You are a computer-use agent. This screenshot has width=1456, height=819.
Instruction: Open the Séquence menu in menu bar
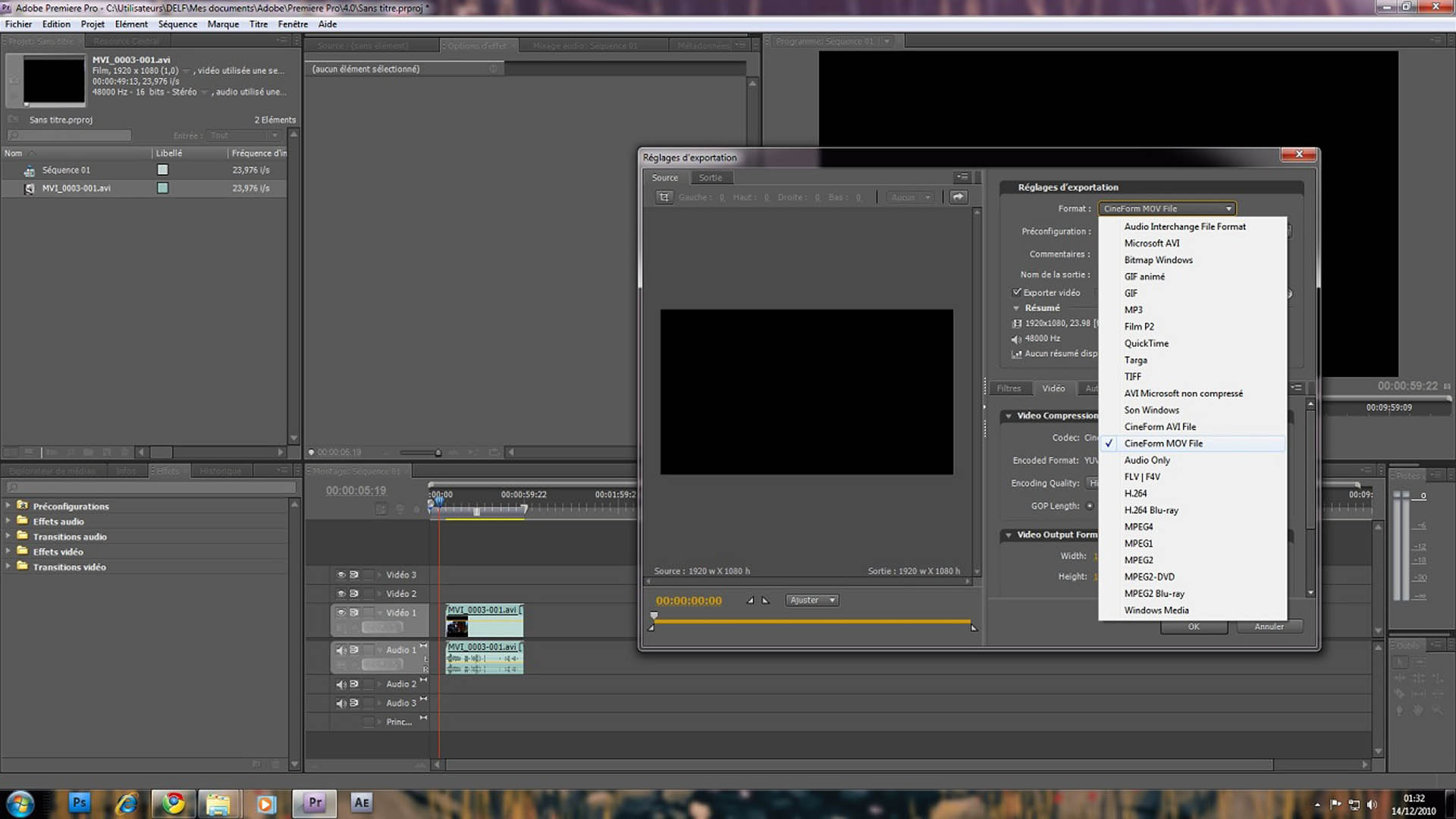tap(177, 24)
